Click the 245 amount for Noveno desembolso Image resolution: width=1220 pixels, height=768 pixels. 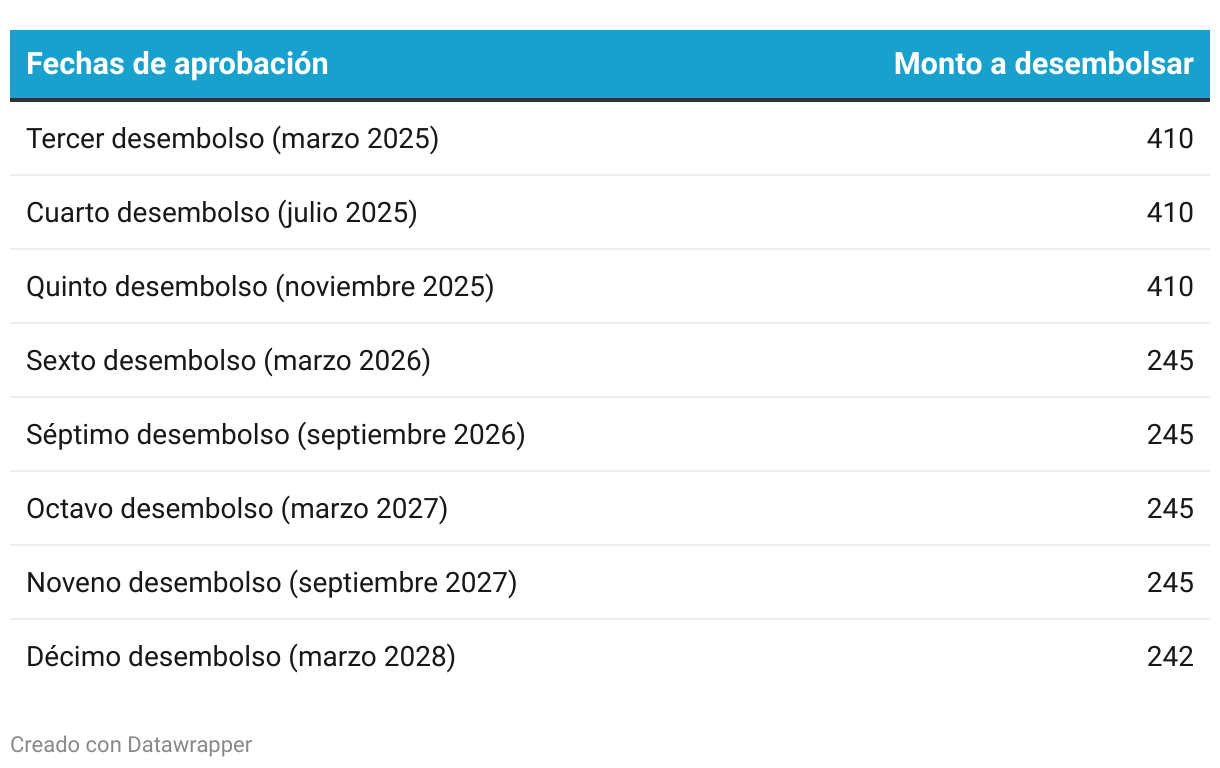click(1170, 582)
